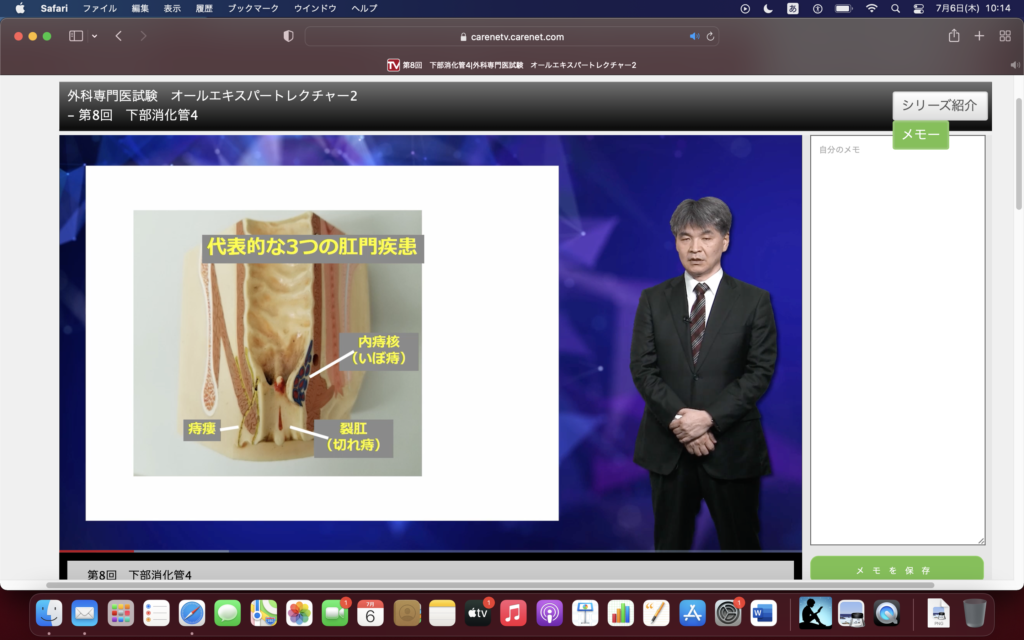Image resolution: width=1024 pixels, height=640 pixels.
Task: Open Control Center in menu bar
Action: coord(918,8)
